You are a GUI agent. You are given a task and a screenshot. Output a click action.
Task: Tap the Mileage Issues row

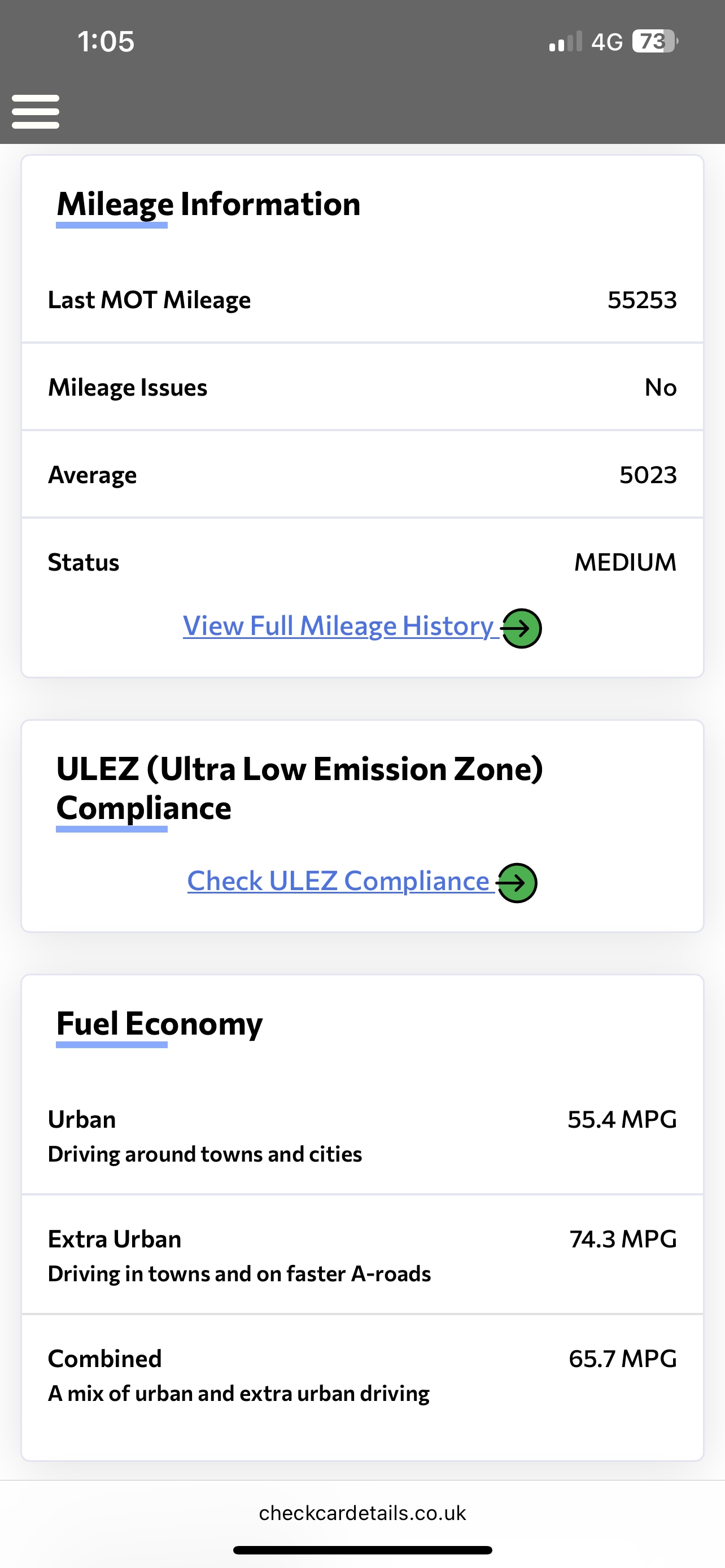(x=362, y=387)
